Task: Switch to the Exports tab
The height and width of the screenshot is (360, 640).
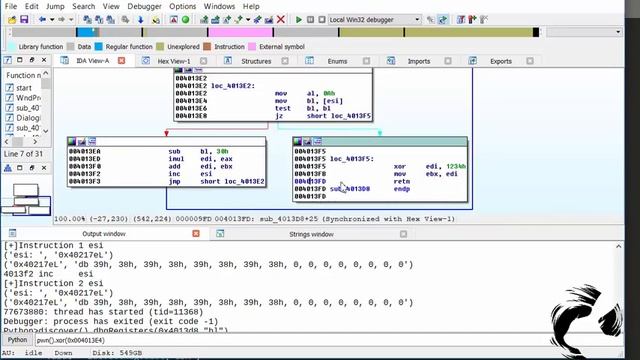Action: [501, 61]
